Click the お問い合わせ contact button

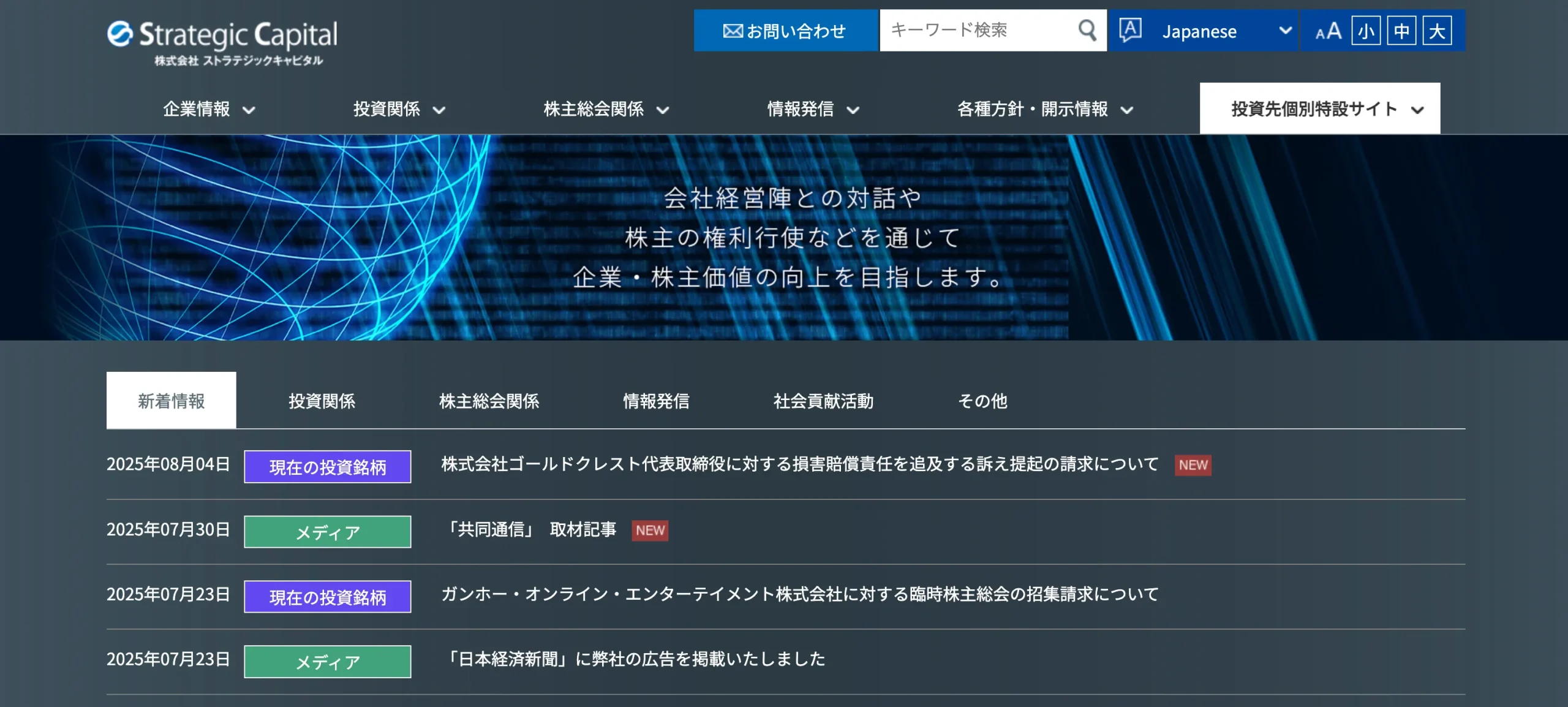click(x=786, y=31)
